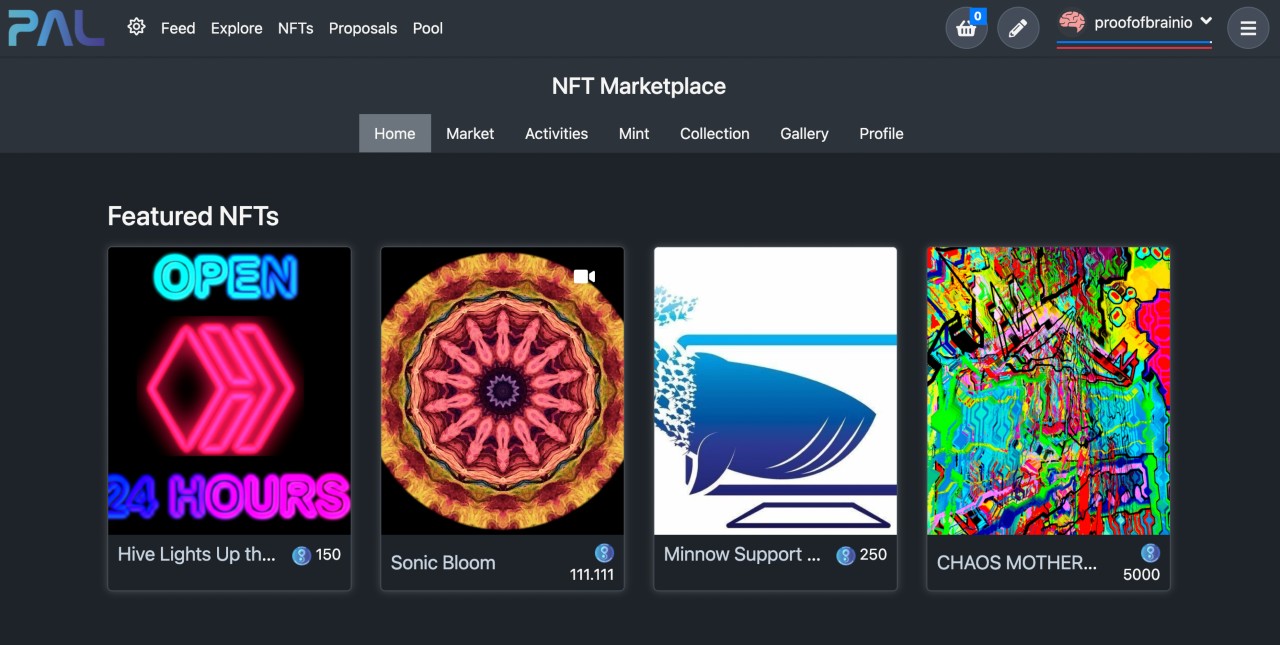Click the 'CHAOS MOTHER...' title
This screenshot has height=645, width=1280.
[x=1017, y=563]
